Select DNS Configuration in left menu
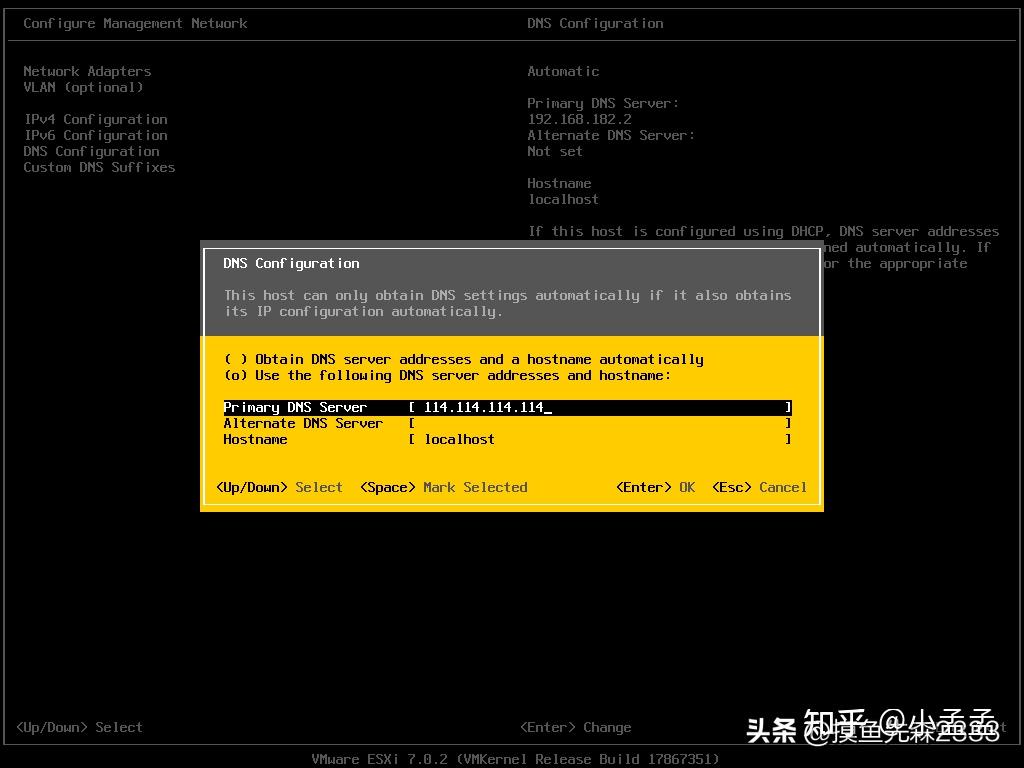The width and height of the screenshot is (1024, 768). pyautogui.click(x=91, y=151)
